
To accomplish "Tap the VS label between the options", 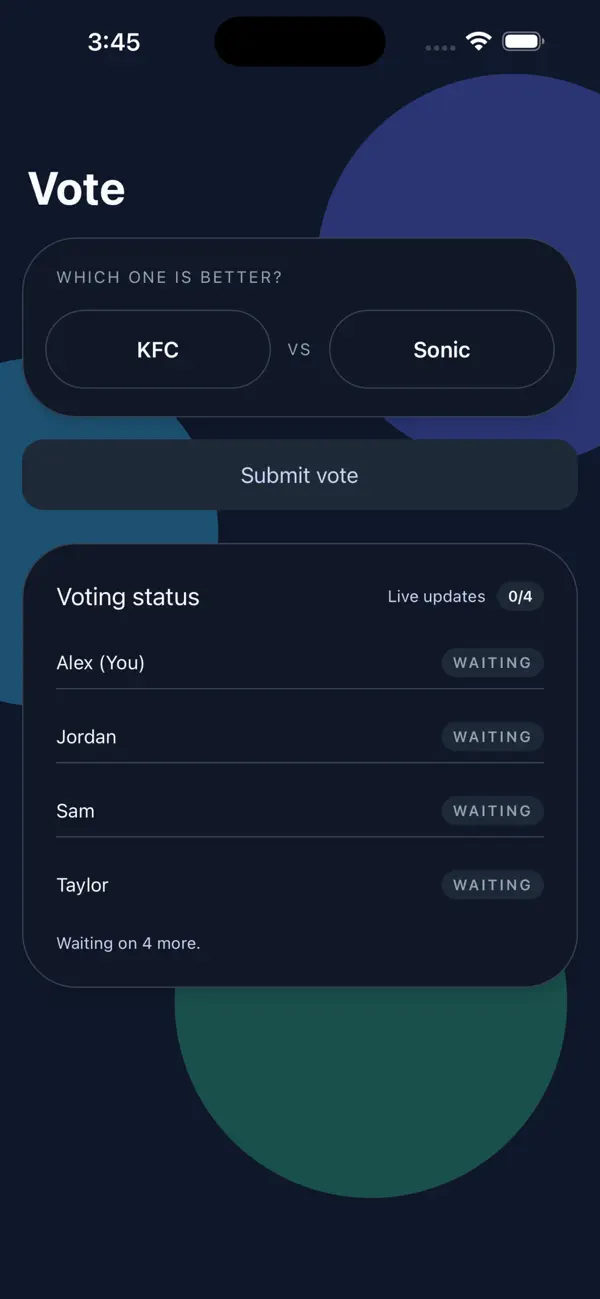I will (x=299, y=349).
